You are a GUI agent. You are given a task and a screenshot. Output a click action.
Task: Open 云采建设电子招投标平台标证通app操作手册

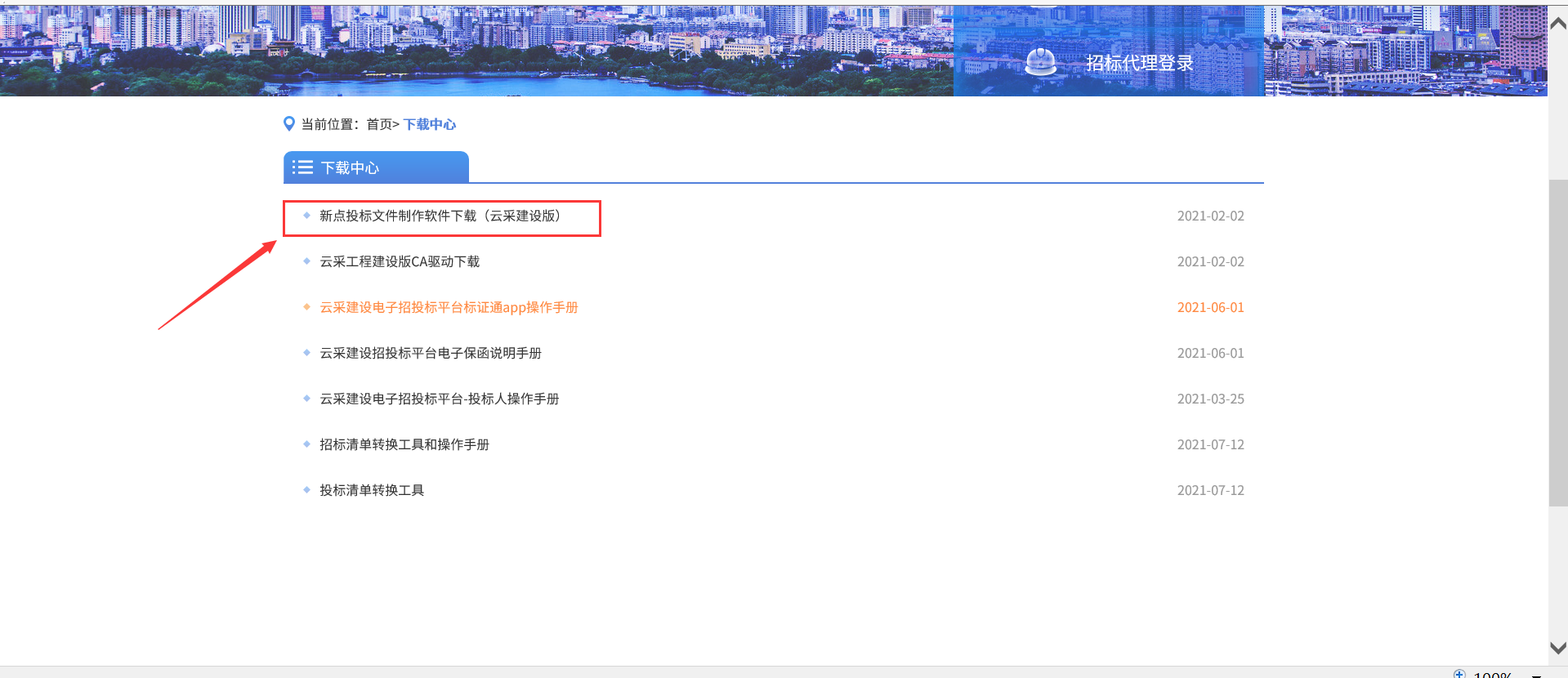449,307
